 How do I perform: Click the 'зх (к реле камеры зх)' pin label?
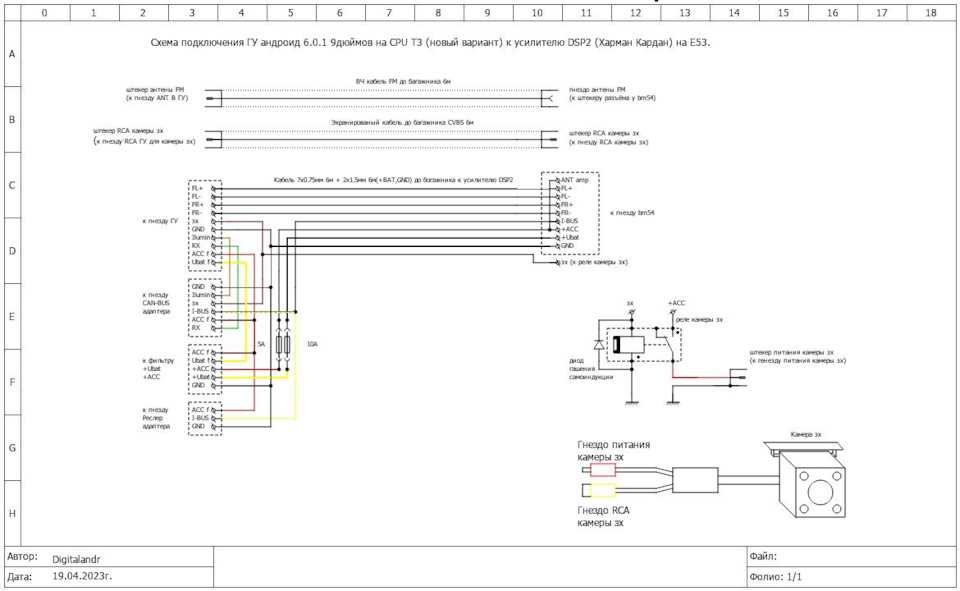(x=594, y=262)
